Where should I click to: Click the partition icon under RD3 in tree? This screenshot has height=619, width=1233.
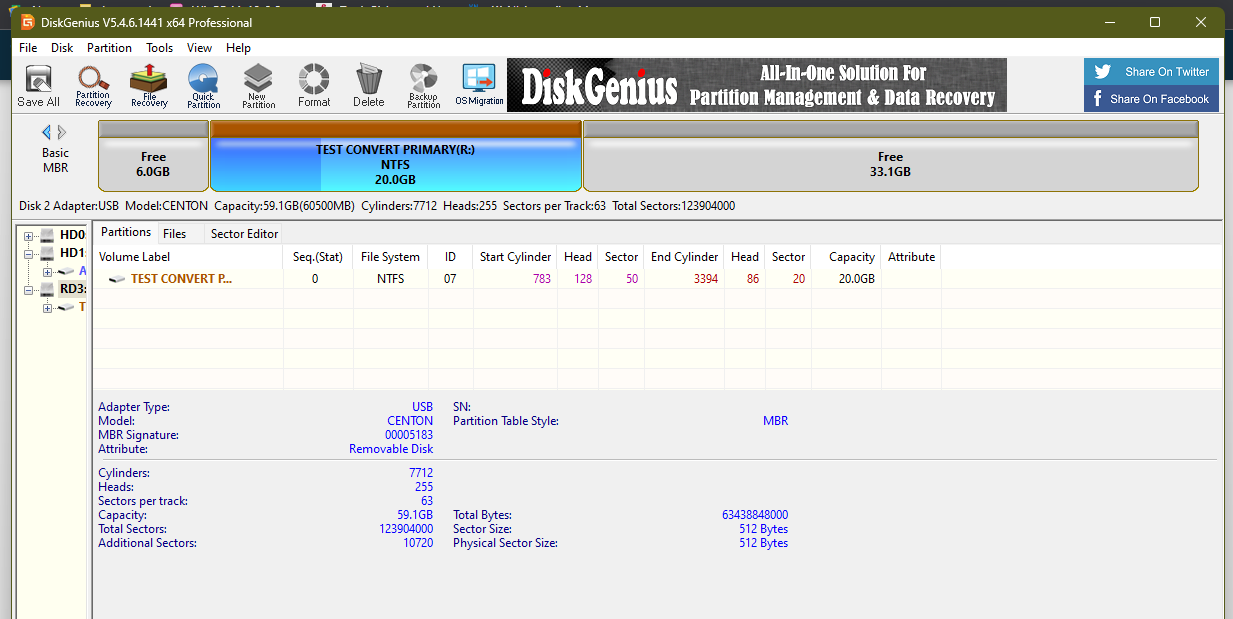[x=66, y=308]
